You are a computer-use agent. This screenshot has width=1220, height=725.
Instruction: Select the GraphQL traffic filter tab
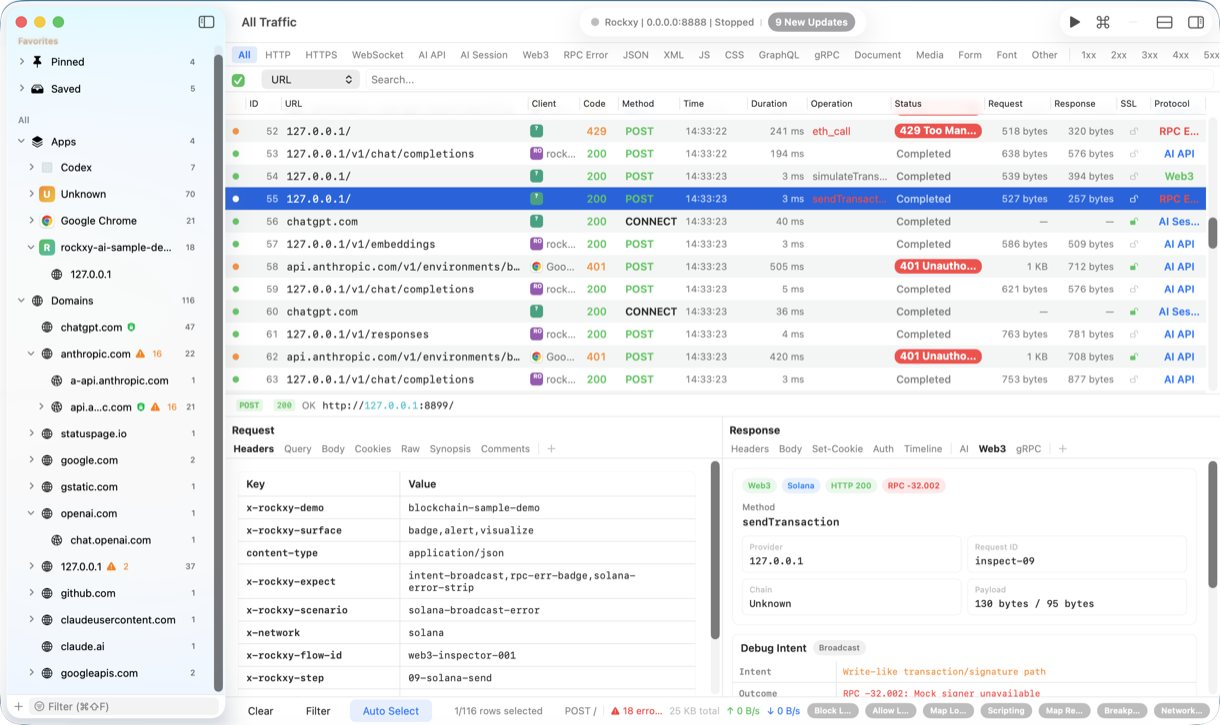point(778,55)
